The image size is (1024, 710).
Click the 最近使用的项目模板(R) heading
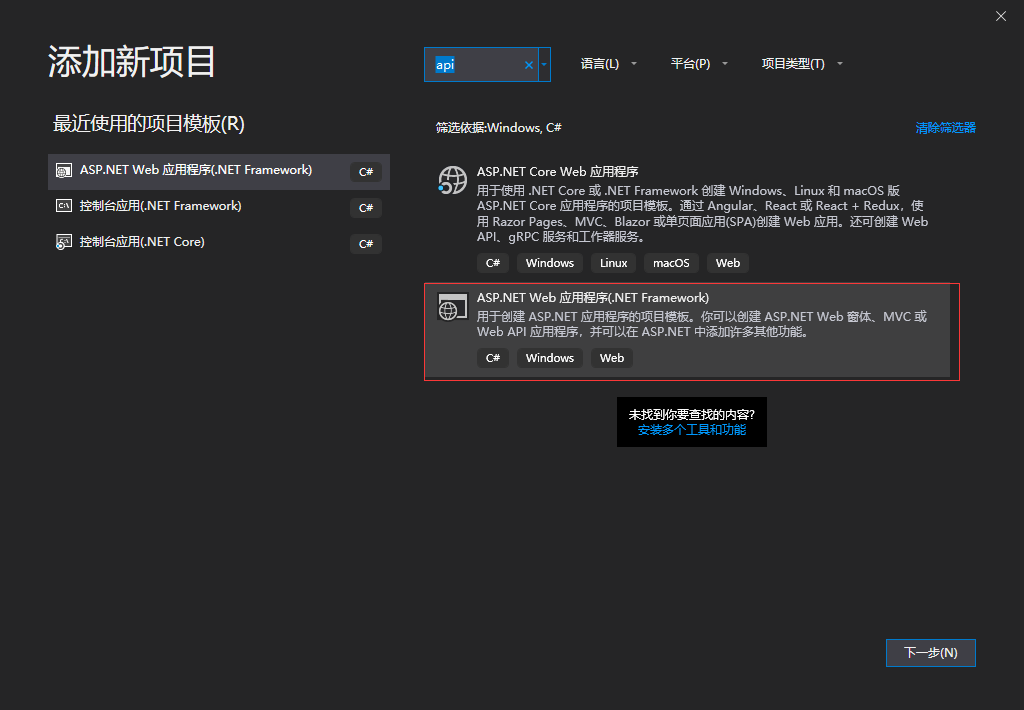click(x=148, y=124)
